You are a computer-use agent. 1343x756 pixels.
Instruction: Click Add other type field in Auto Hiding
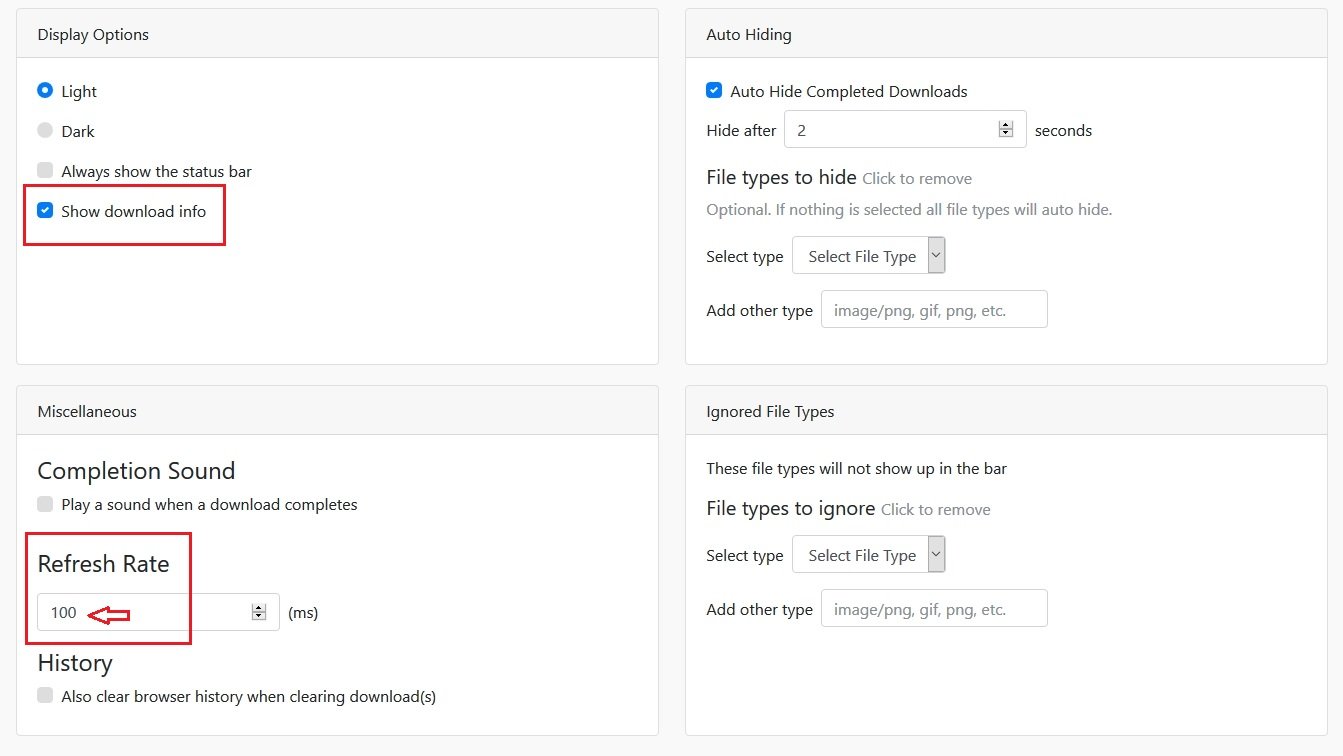click(x=934, y=310)
